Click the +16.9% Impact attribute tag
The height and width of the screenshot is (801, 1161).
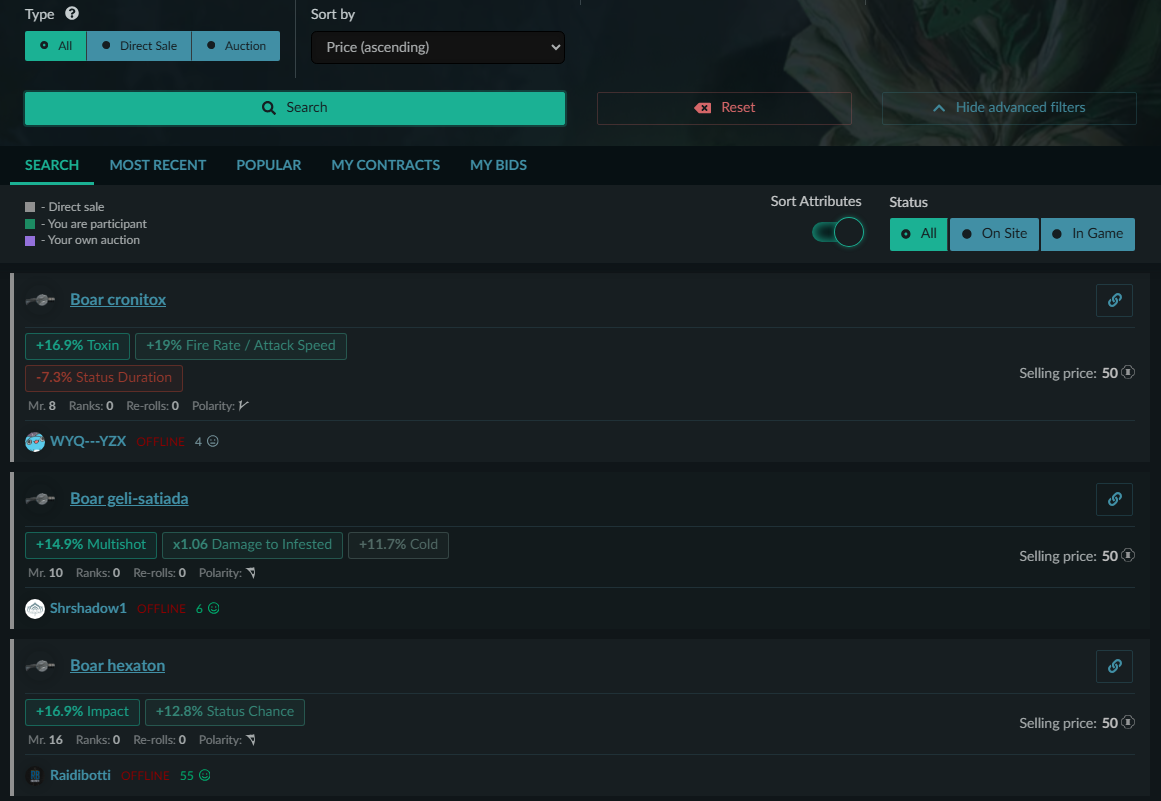(82, 712)
